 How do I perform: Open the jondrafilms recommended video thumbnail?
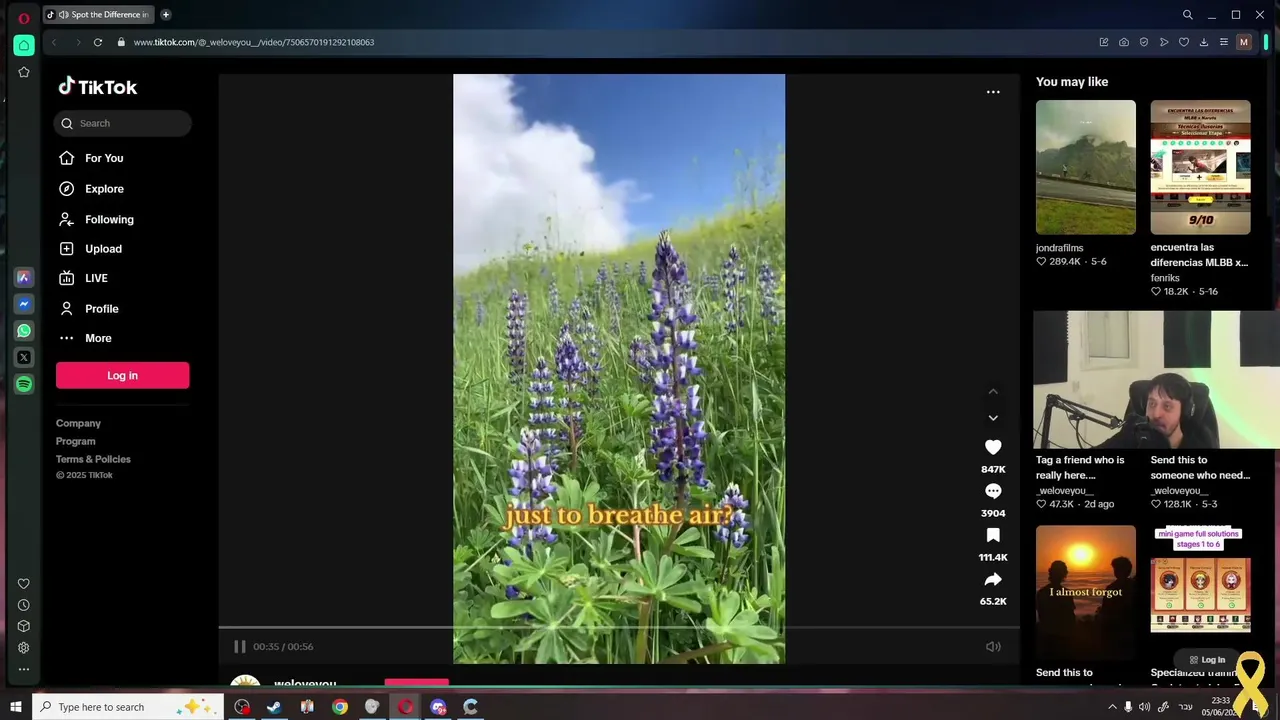click(x=1086, y=167)
